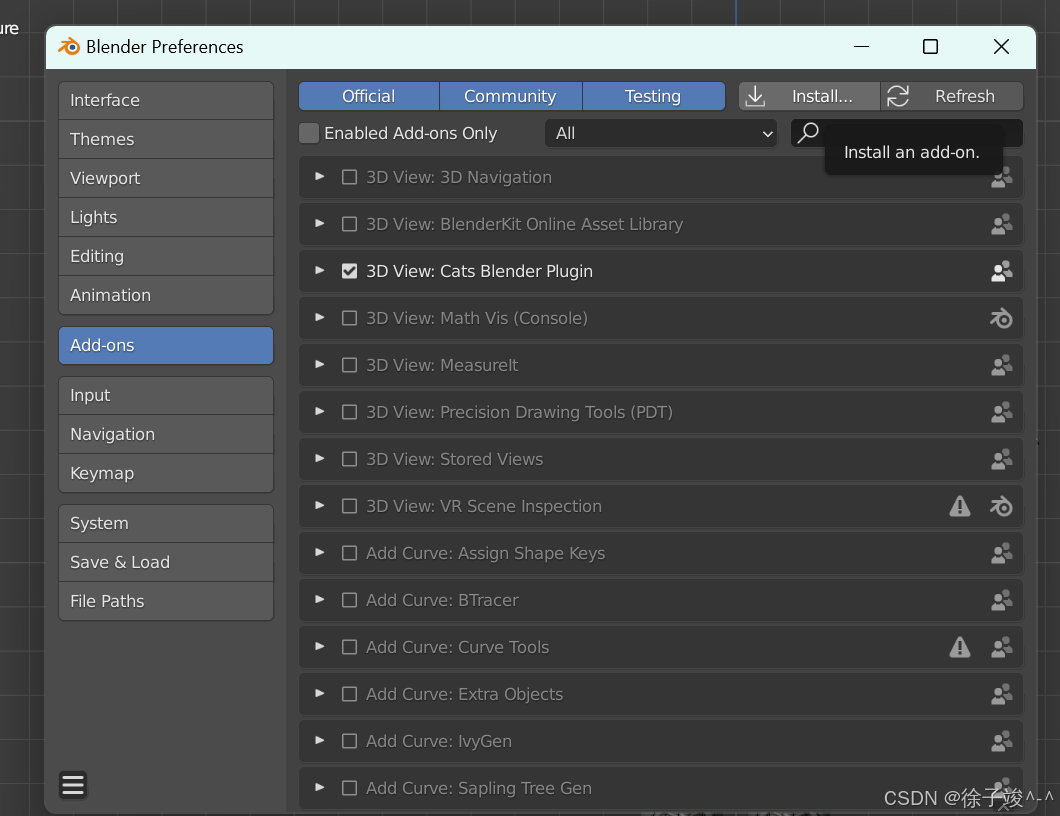This screenshot has height=816, width=1060.
Task: Enable the Precision Drawing Tools checkbox
Action: pos(350,412)
